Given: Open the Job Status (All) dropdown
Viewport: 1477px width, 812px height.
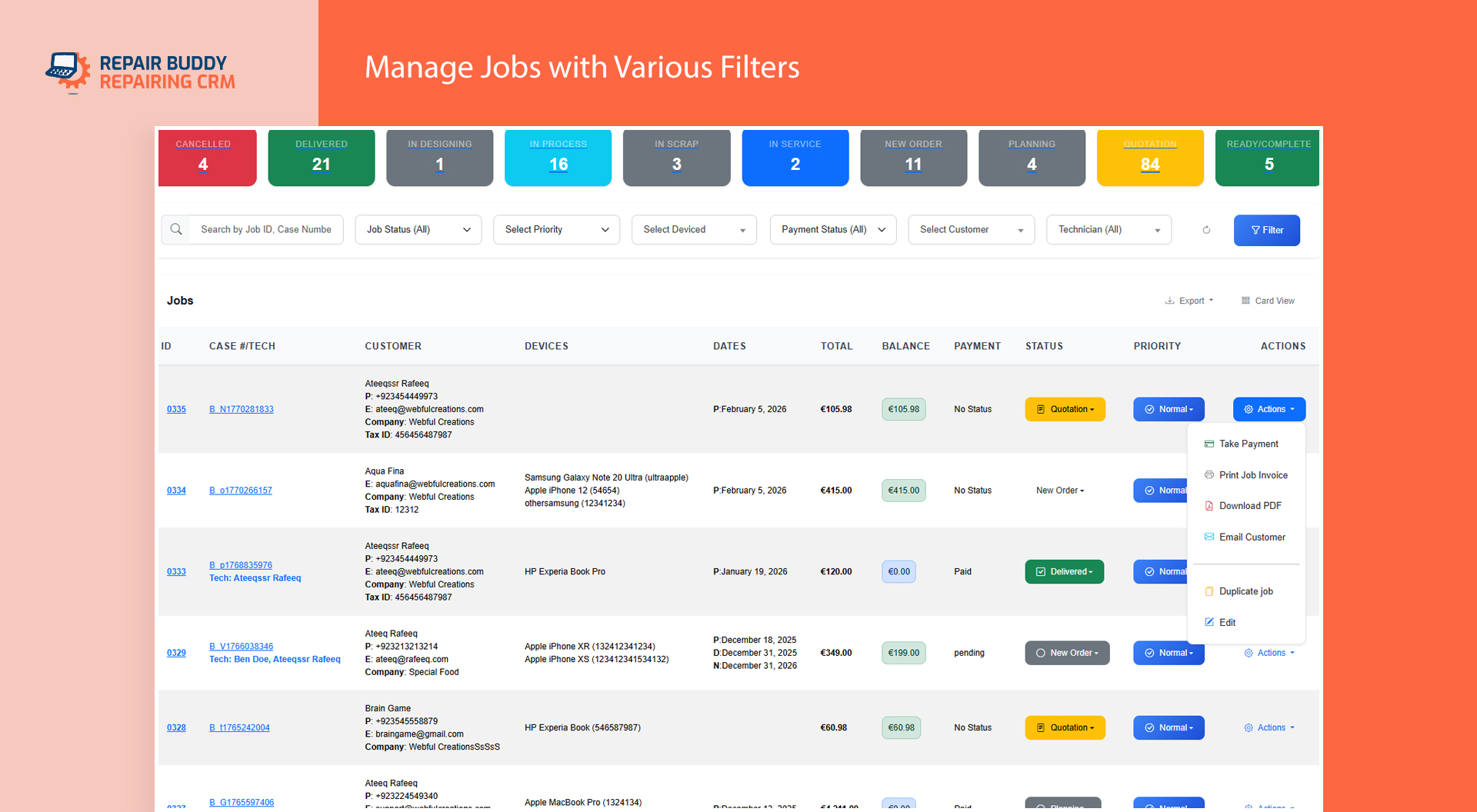Looking at the screenshot, I should tap(418, 230).
